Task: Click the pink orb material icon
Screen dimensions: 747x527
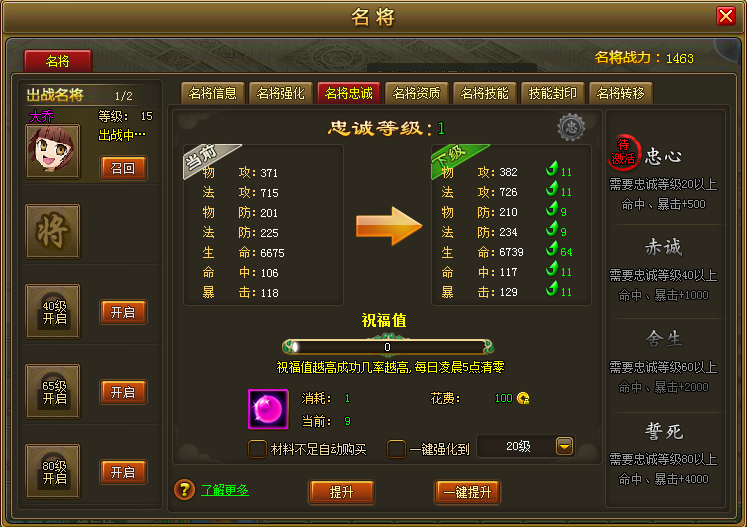Action: click(268, 409)
